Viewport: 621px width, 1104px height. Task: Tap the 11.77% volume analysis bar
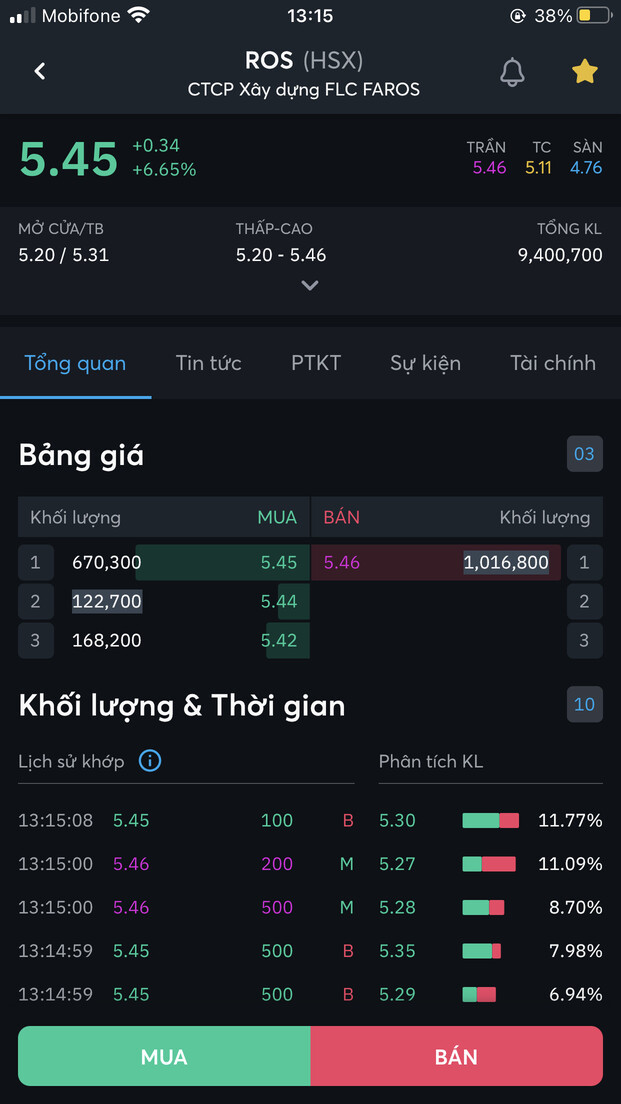coord(490,821)
